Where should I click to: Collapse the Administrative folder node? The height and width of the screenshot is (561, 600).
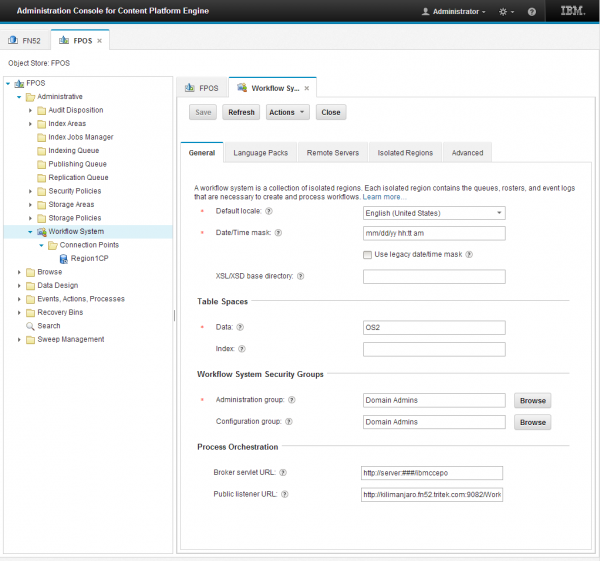click(19, 97)
